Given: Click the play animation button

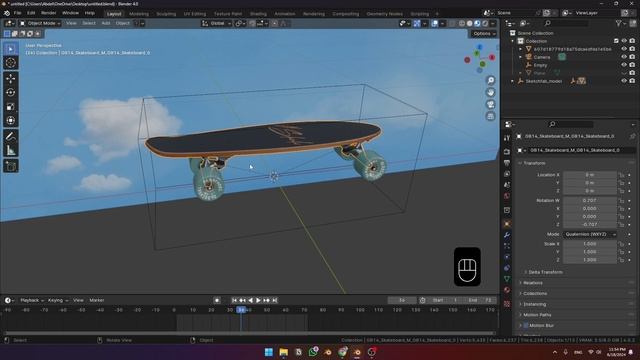Looking at the screenshot, I should coord(258,300).
